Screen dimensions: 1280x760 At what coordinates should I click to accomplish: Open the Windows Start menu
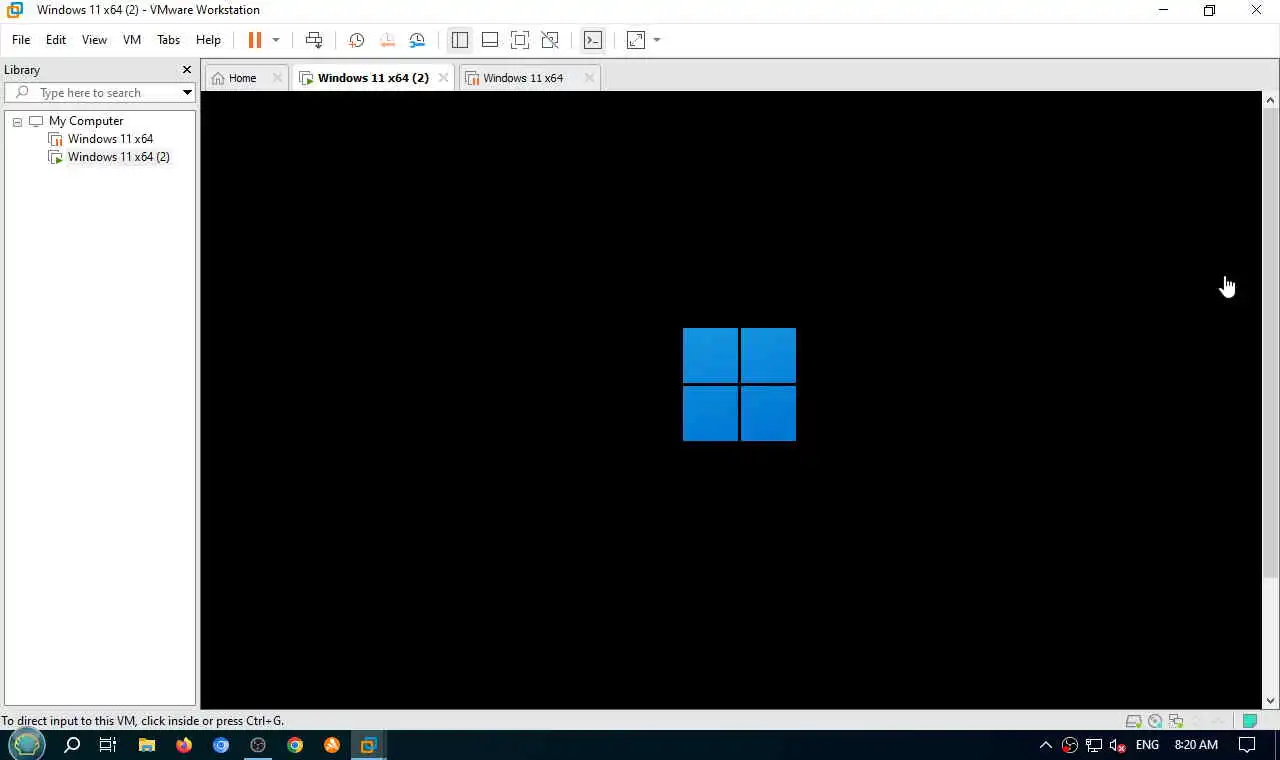coord(27,745)
